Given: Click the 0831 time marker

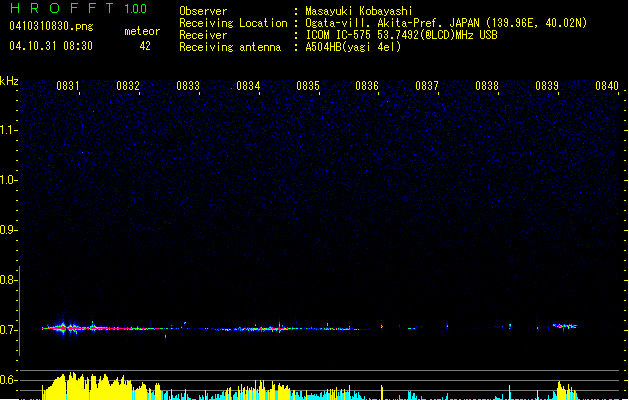Looking at the screenshot, I should pos(68,86).
